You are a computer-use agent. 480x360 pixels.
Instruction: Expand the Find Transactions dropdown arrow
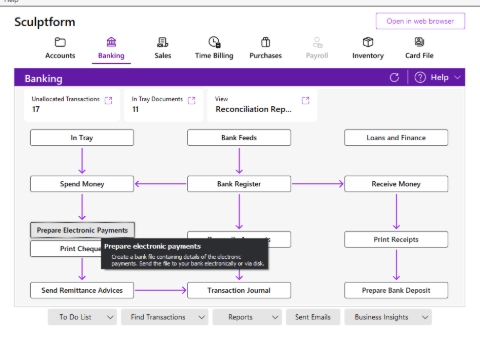[x=202, y=317]
